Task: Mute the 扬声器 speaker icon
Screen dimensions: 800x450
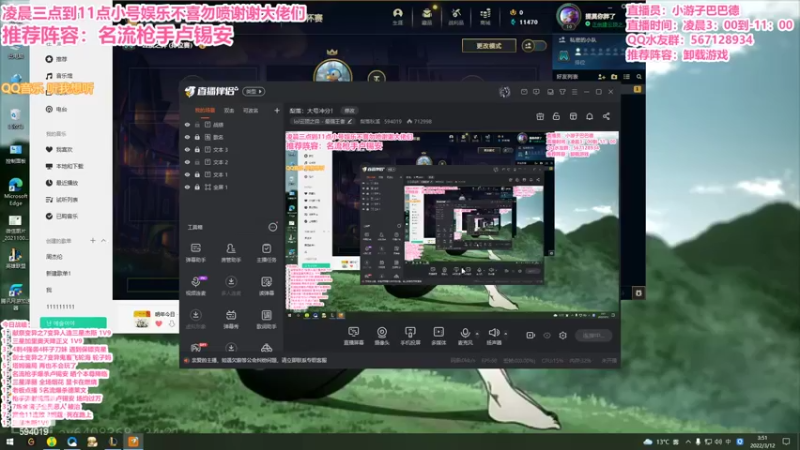Action: tap(493, 333)
